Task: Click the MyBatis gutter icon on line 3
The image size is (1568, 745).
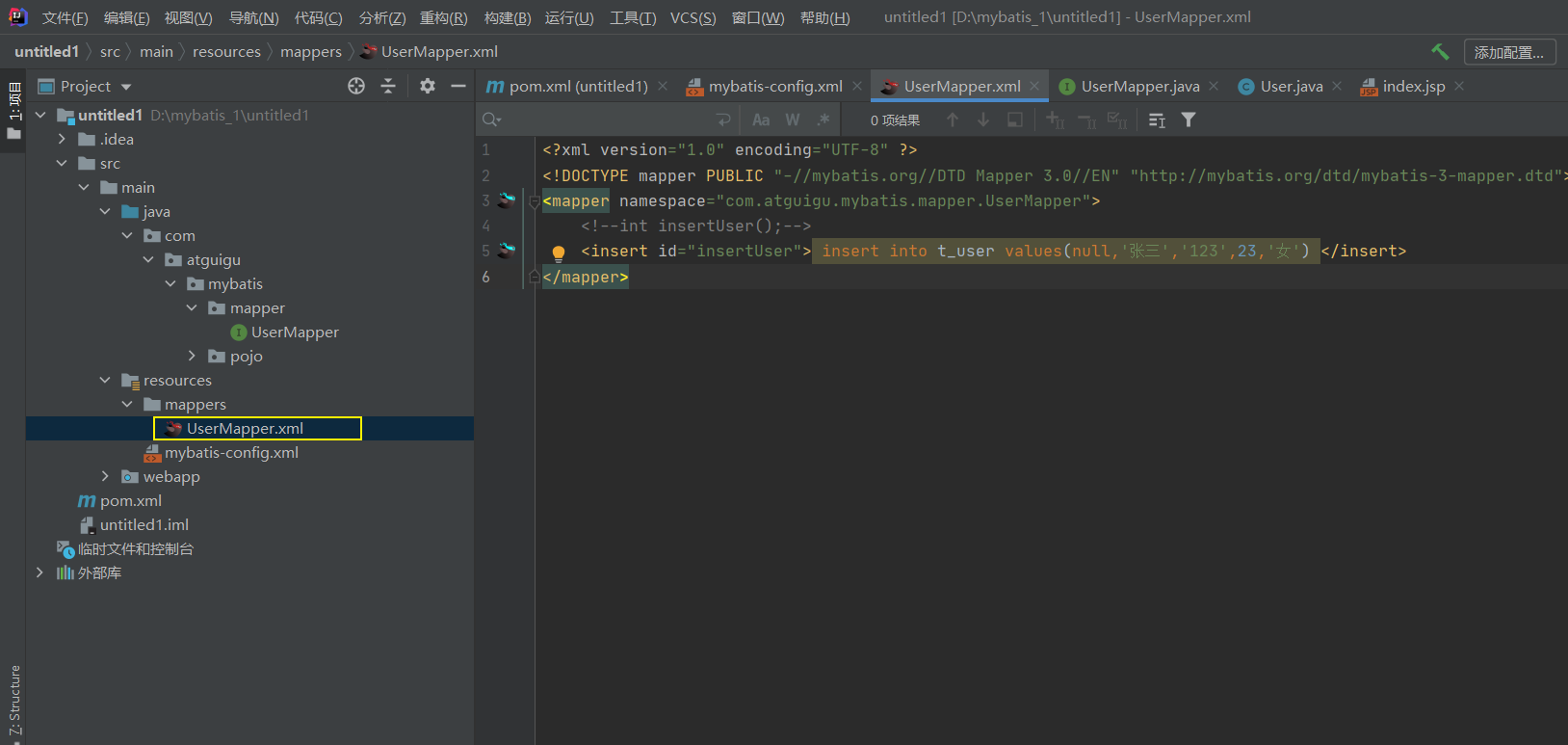Action: (x=507, y=200)
